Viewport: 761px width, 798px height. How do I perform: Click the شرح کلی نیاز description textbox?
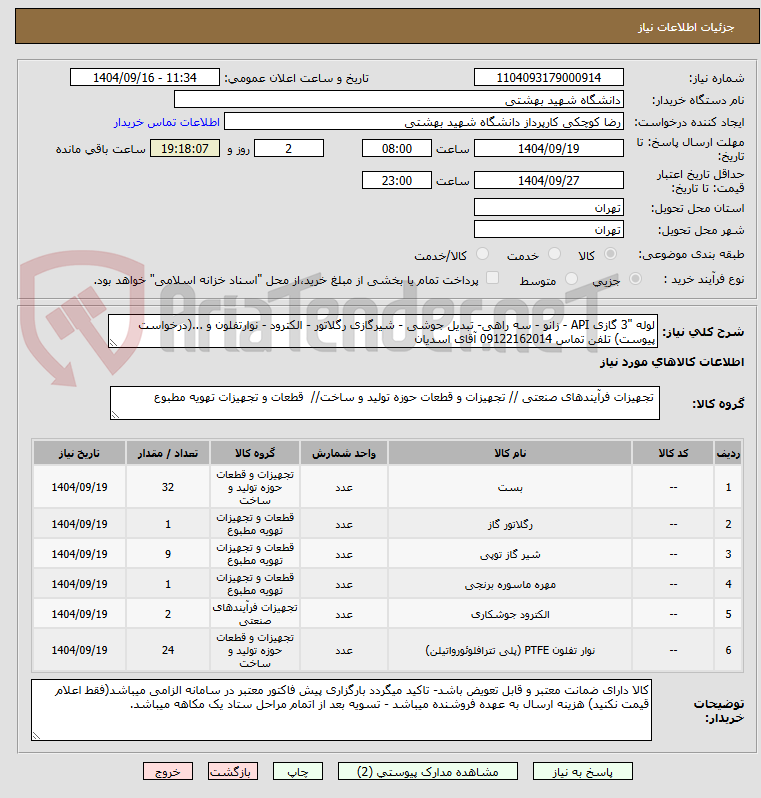383,331
